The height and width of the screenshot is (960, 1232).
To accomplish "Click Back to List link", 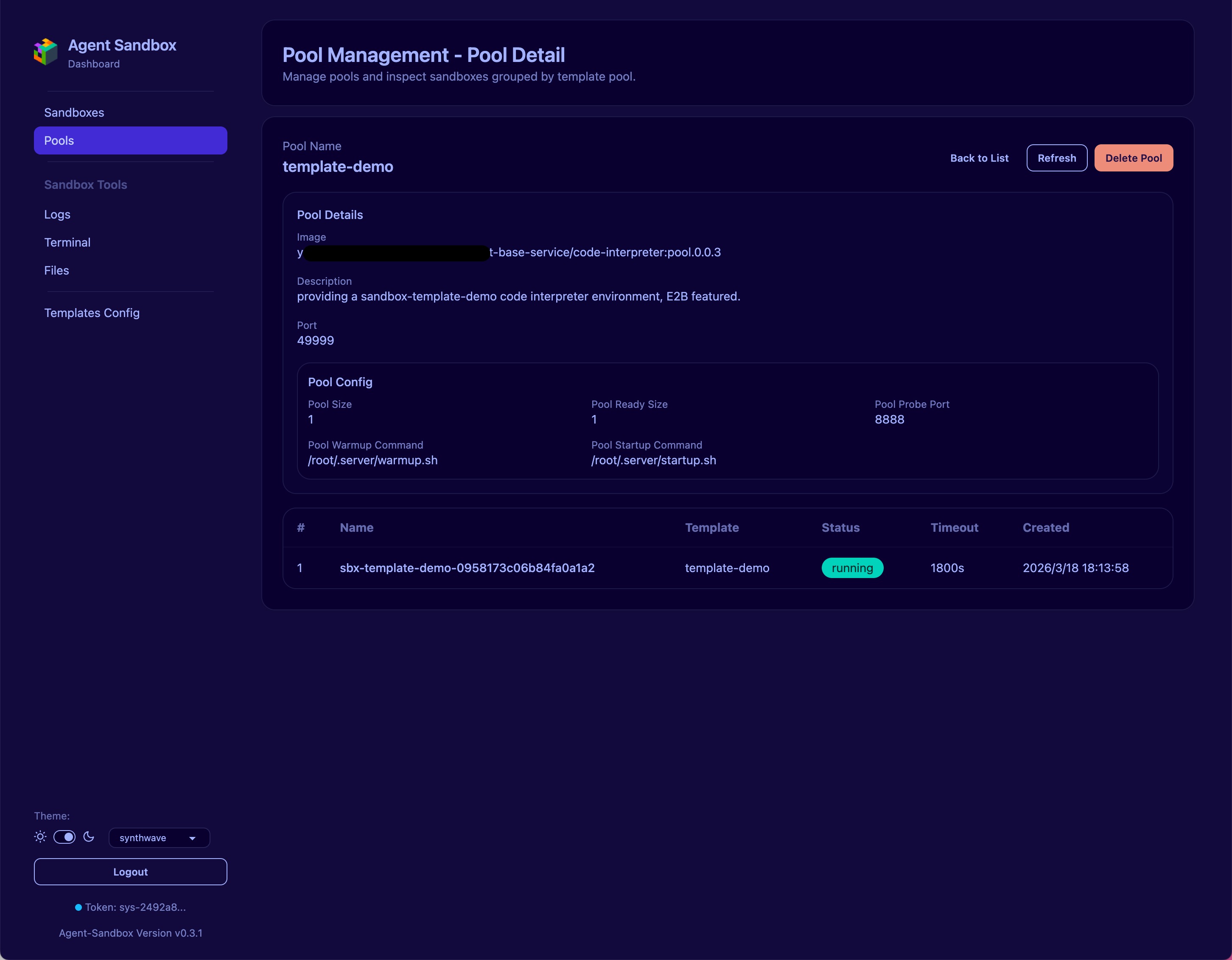I will pyautogui.click(x=979, y=158).
